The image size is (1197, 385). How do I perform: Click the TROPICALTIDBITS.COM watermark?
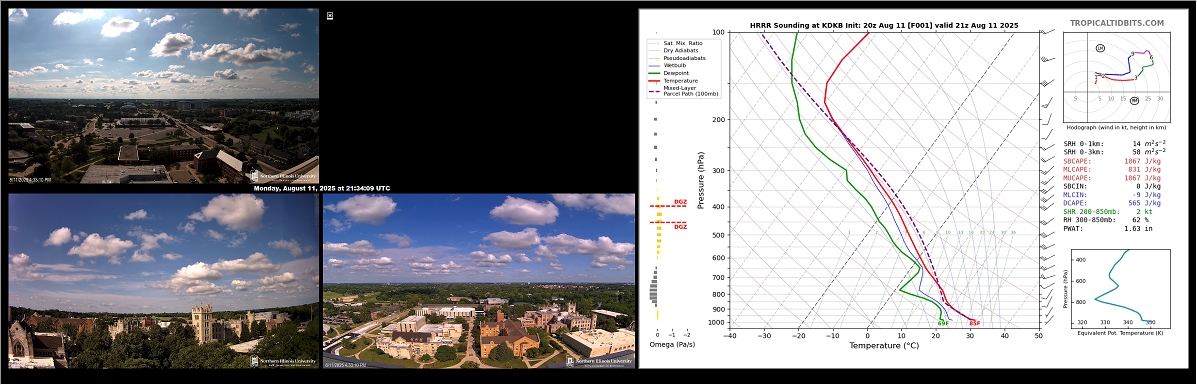[x=1116, y=24]
